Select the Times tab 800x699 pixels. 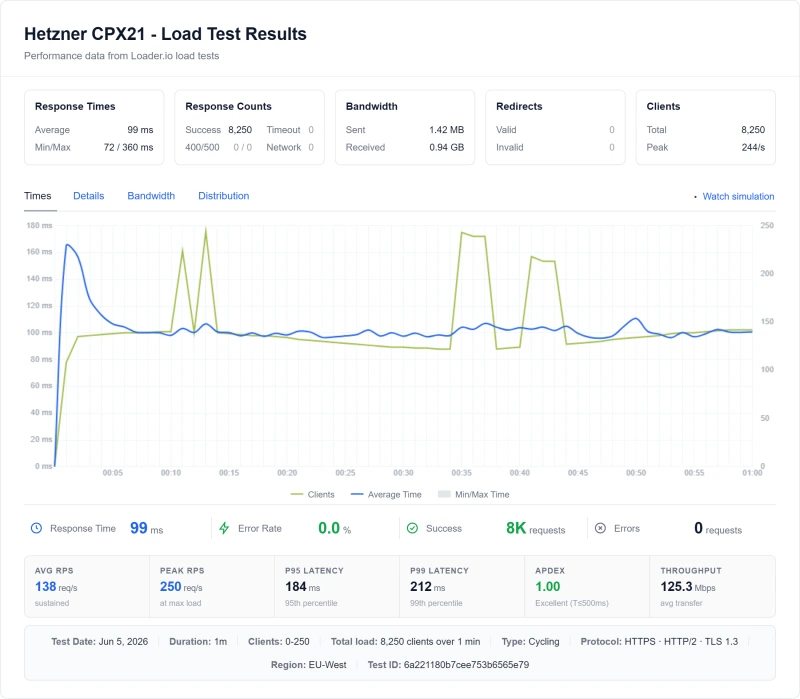click(x=38, y=196)
